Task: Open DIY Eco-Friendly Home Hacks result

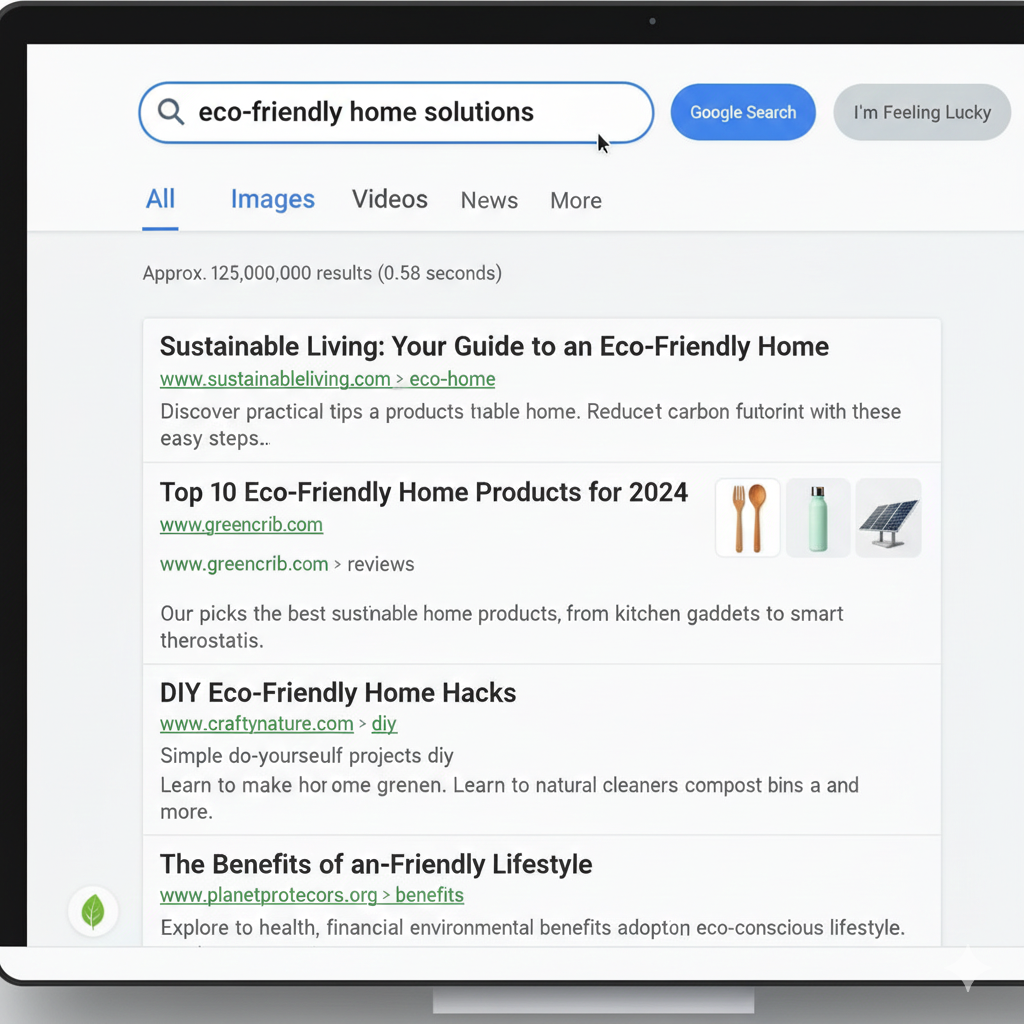Action: pos(338,693)
